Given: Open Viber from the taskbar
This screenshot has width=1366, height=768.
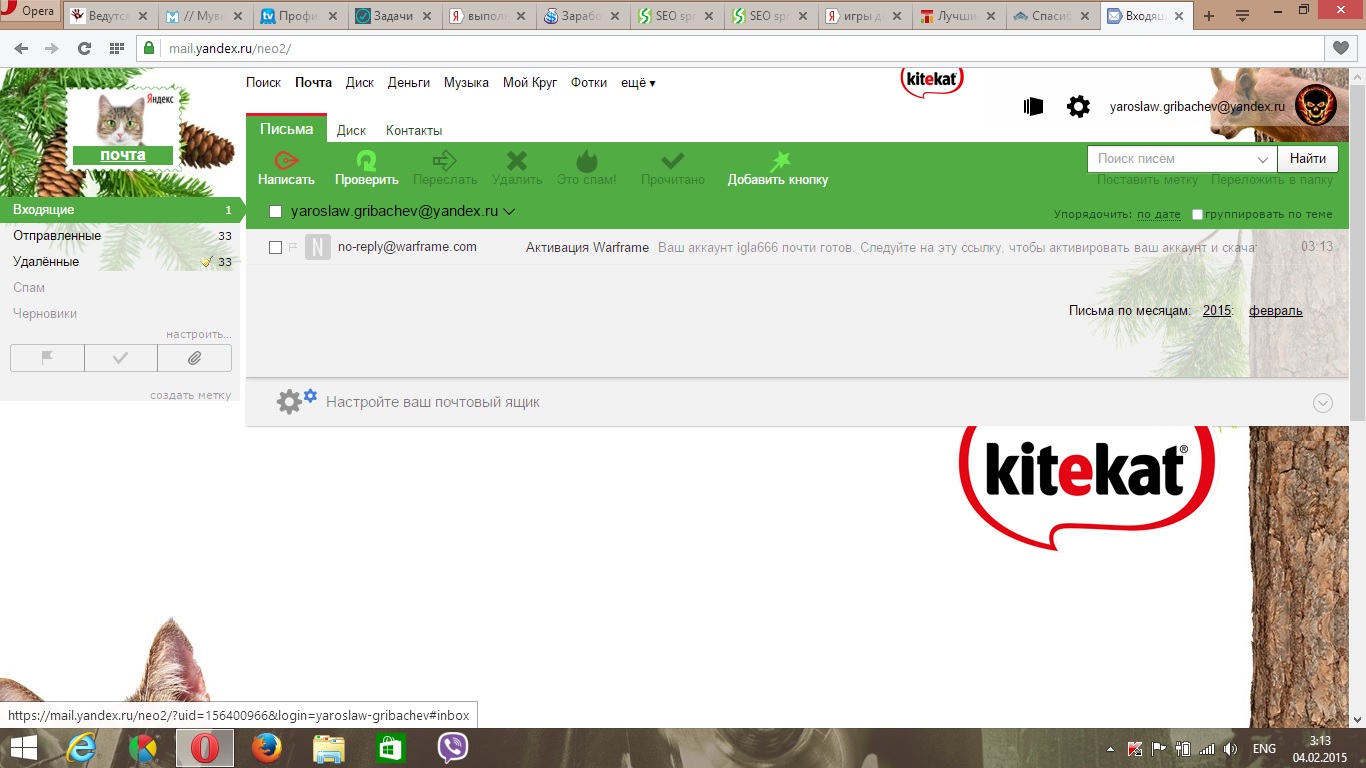Looking at the screenshot, I should [x=453, y=748].
